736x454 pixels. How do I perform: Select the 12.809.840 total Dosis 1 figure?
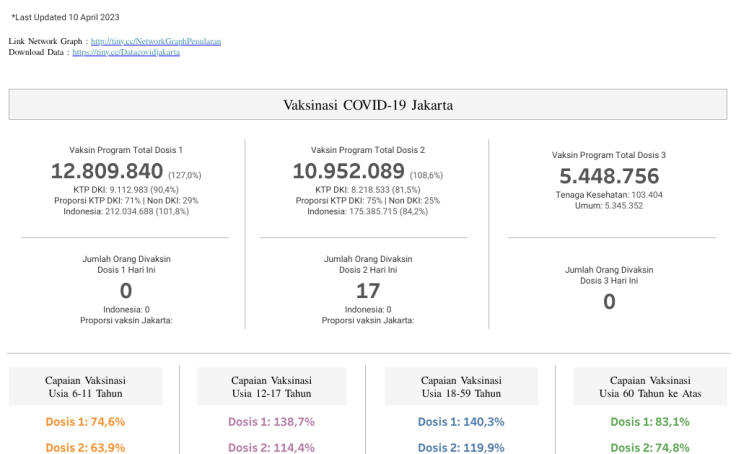coord(107,171)
